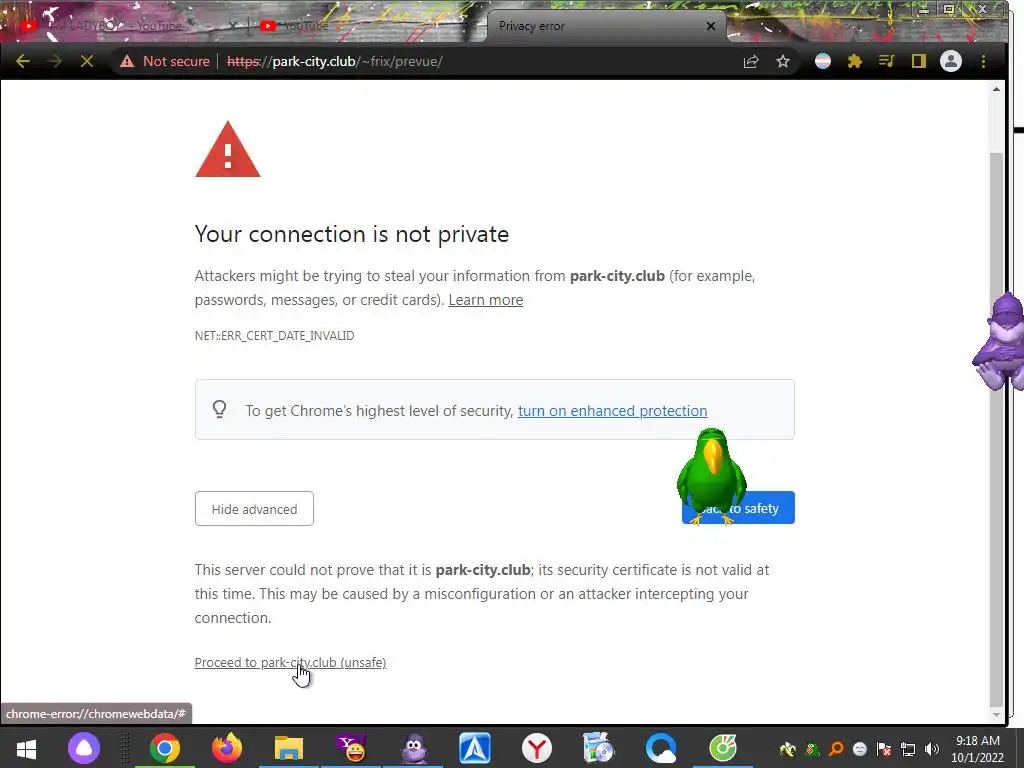Stop loading the page with X icon
This screenshot has width=1024, height=768.
[x=87, y=61]
